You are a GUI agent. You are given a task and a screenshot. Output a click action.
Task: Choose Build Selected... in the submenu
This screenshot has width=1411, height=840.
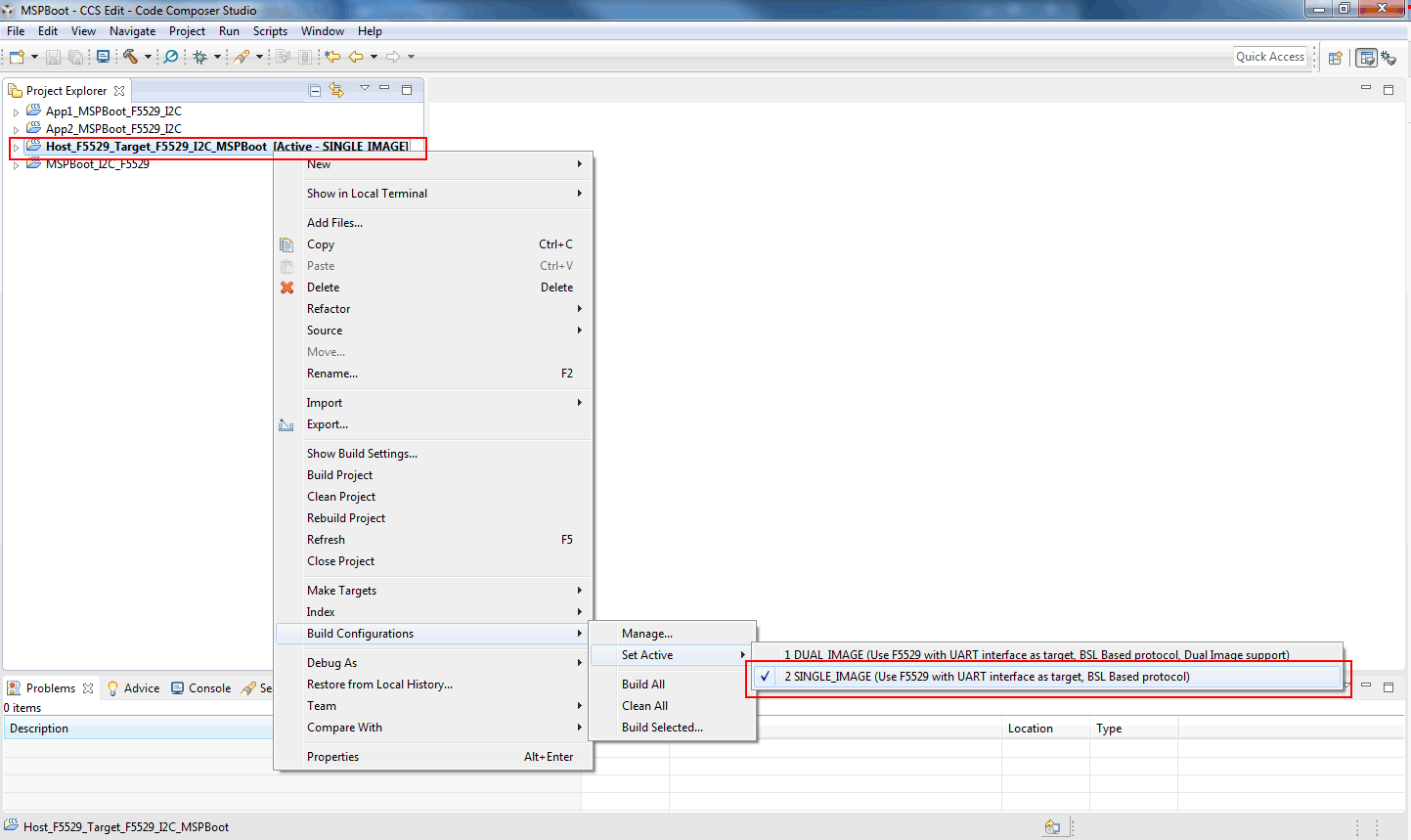click(672, 728)
